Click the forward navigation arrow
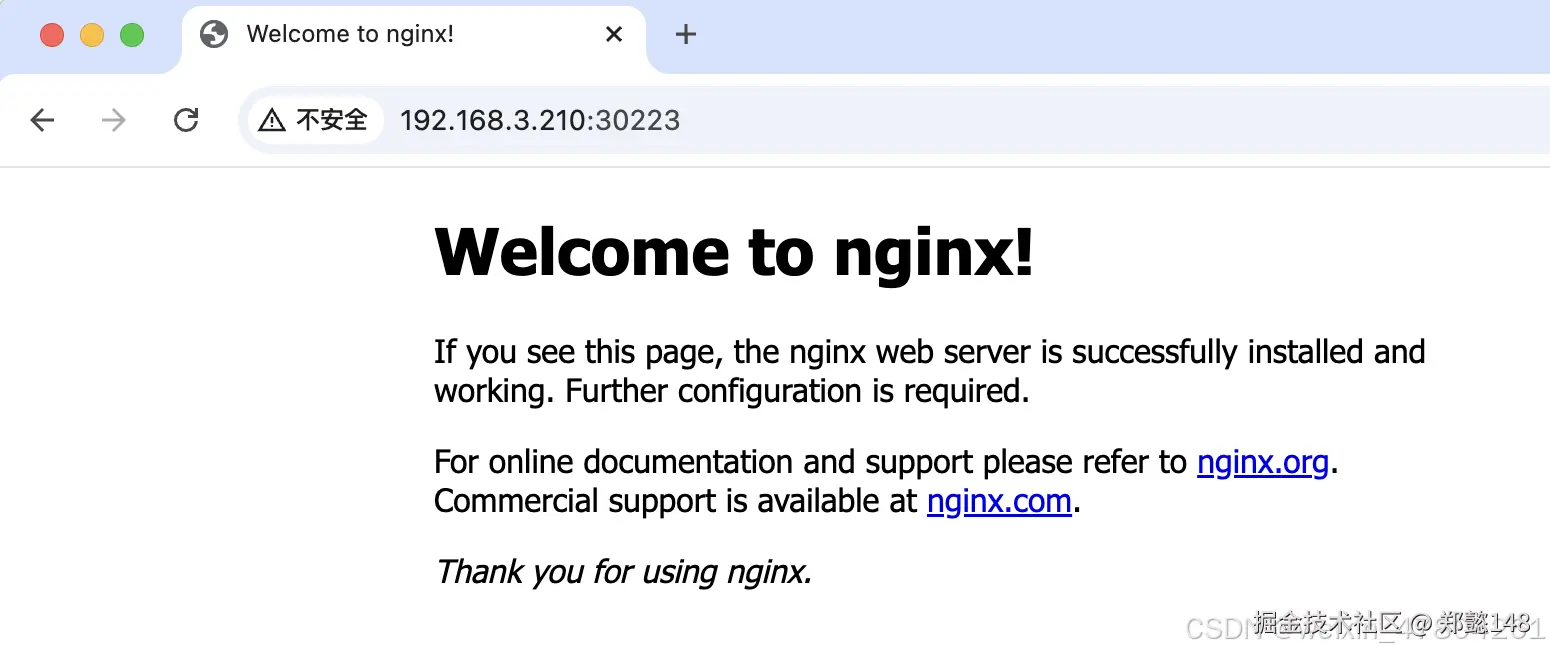This screenshot has height=656, width=1550. [114, 121]
